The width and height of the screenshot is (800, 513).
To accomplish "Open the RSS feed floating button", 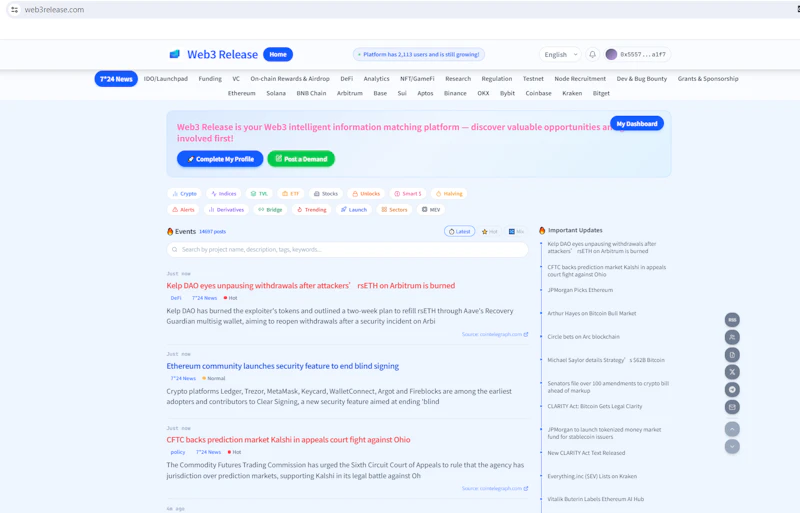I will [732, 320].
